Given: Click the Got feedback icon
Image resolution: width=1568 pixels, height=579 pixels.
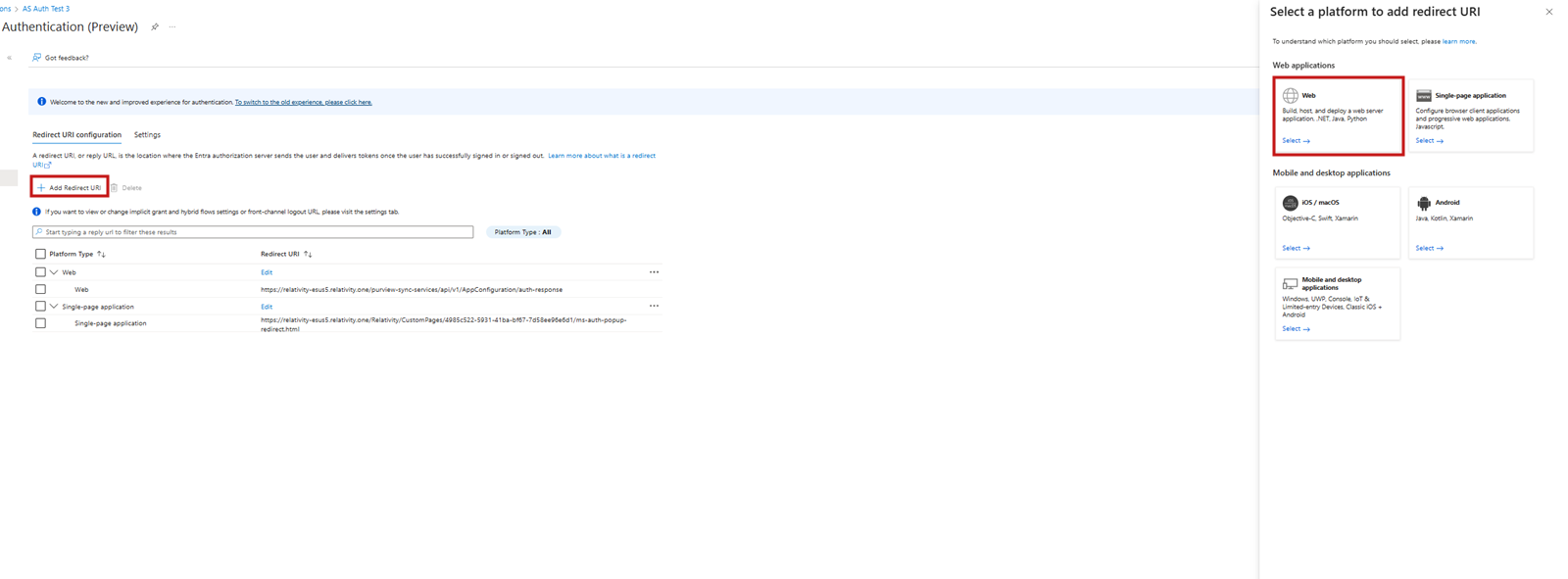Looking at the screenshot, I should click(x=36, y=58).
